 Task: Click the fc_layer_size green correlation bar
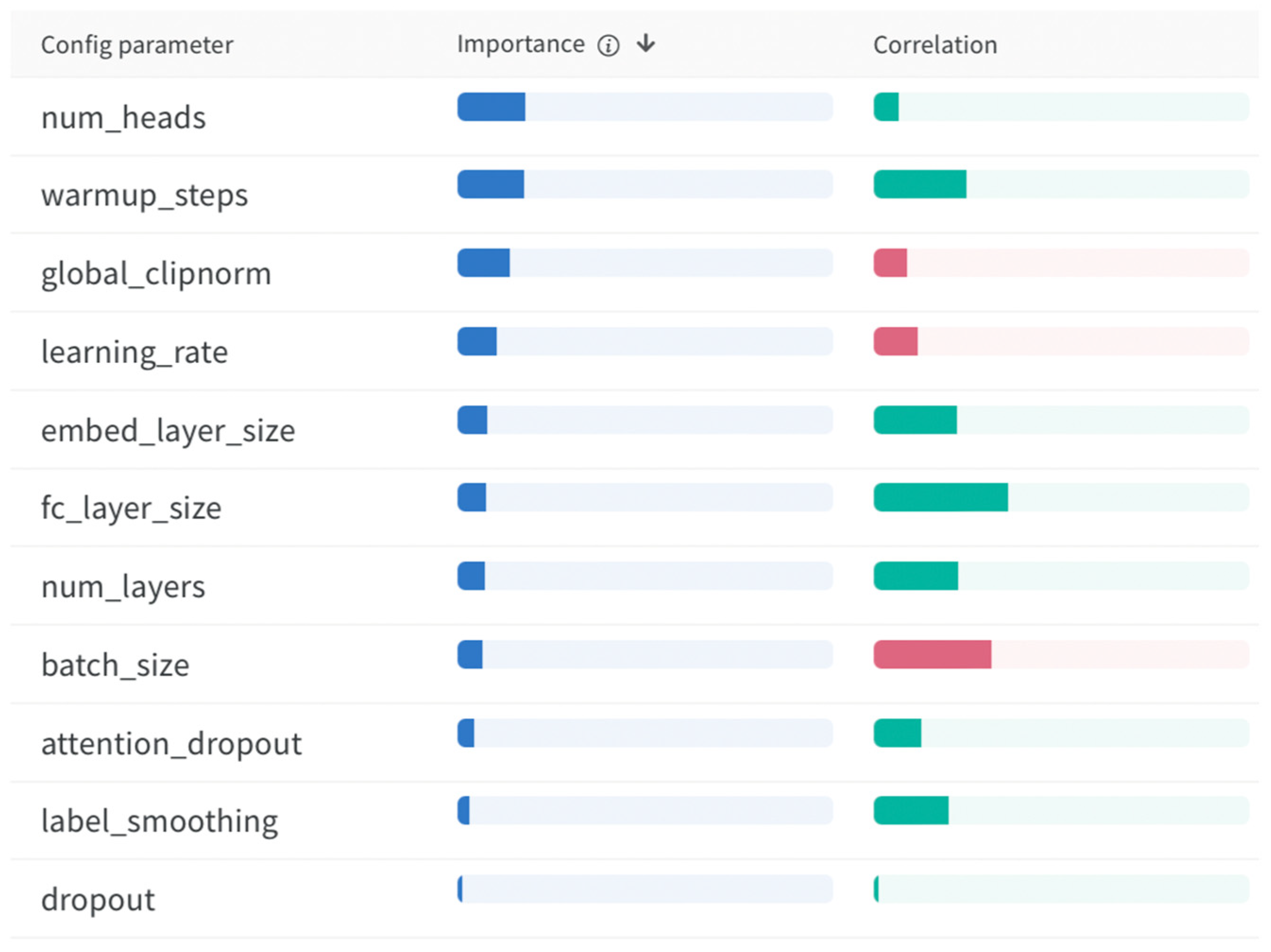[941, 497]
